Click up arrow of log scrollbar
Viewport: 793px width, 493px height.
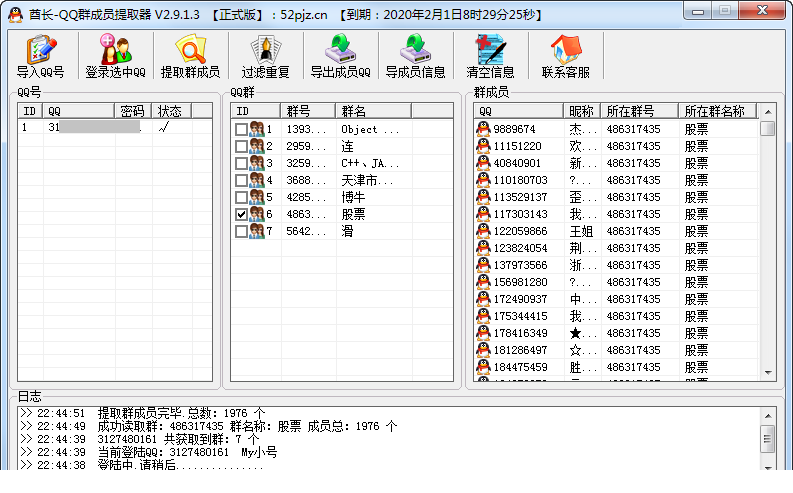[x=768, y=416]
